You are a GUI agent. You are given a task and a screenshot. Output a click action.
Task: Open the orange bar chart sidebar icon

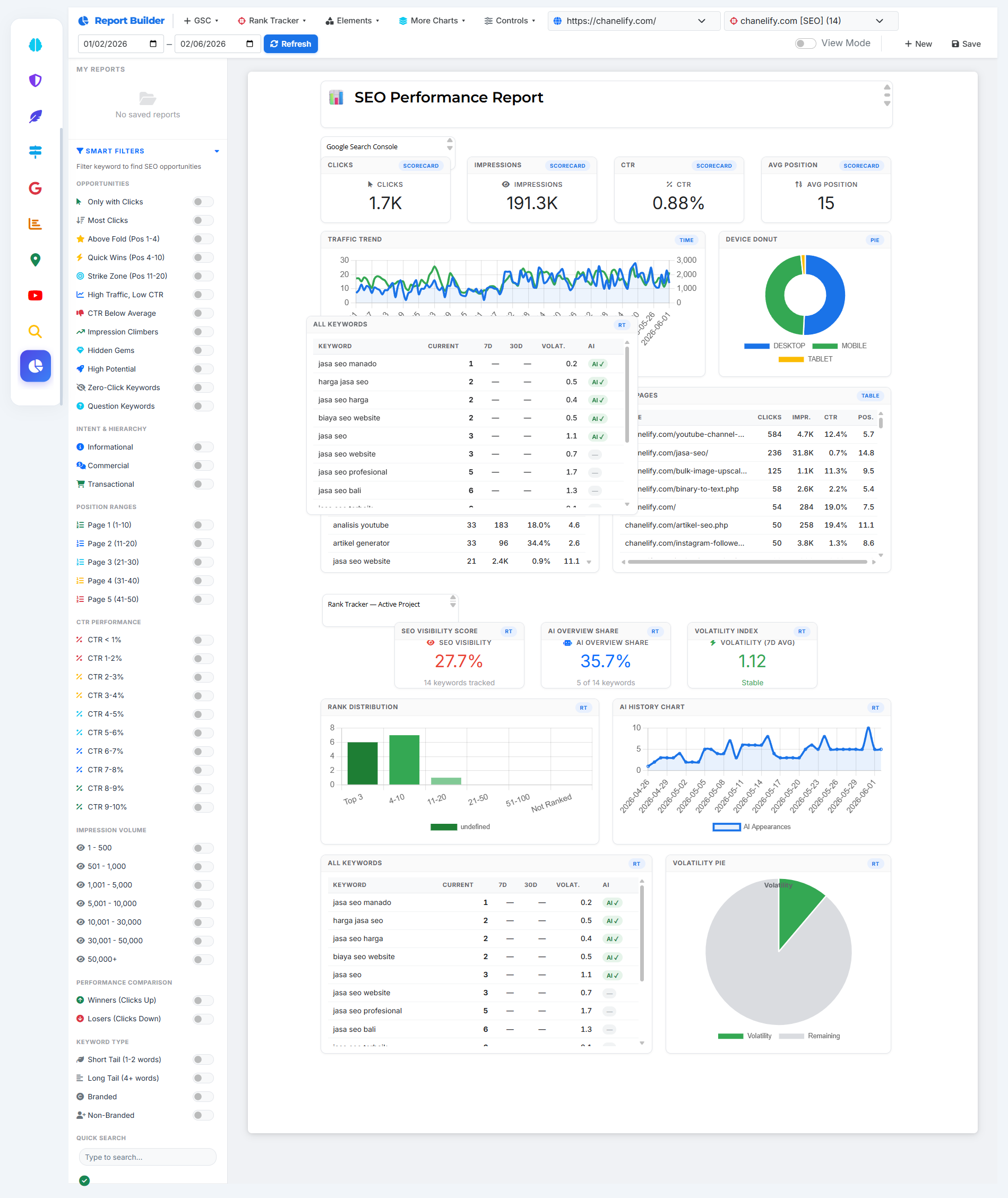point(36,224)
